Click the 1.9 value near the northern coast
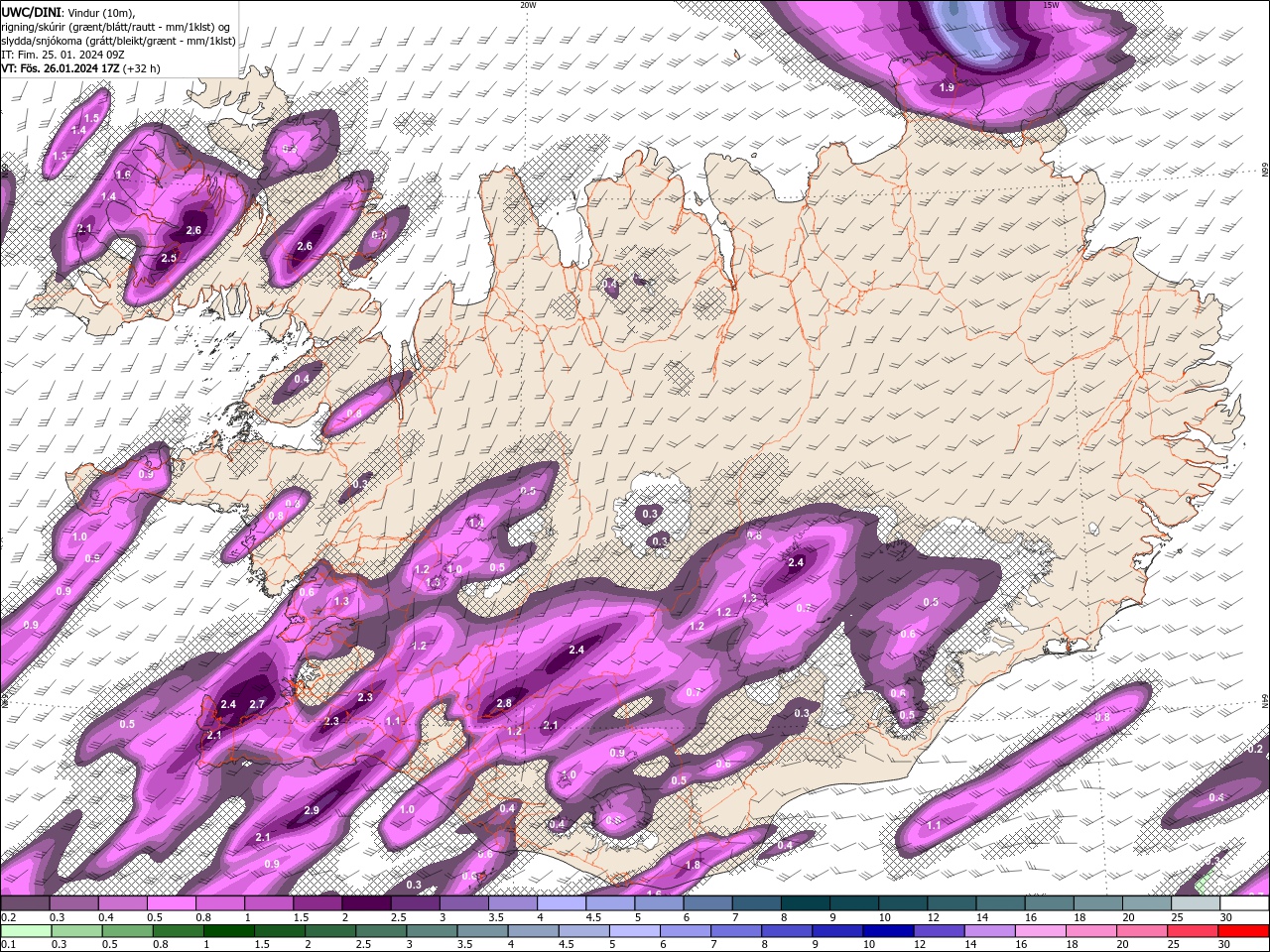Screen dimensions: 1270x952 pyautogui.click(x=947, y=88)
